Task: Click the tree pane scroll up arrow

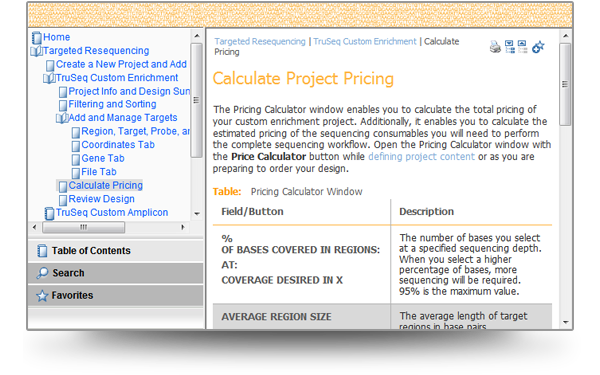Action: 197,36
